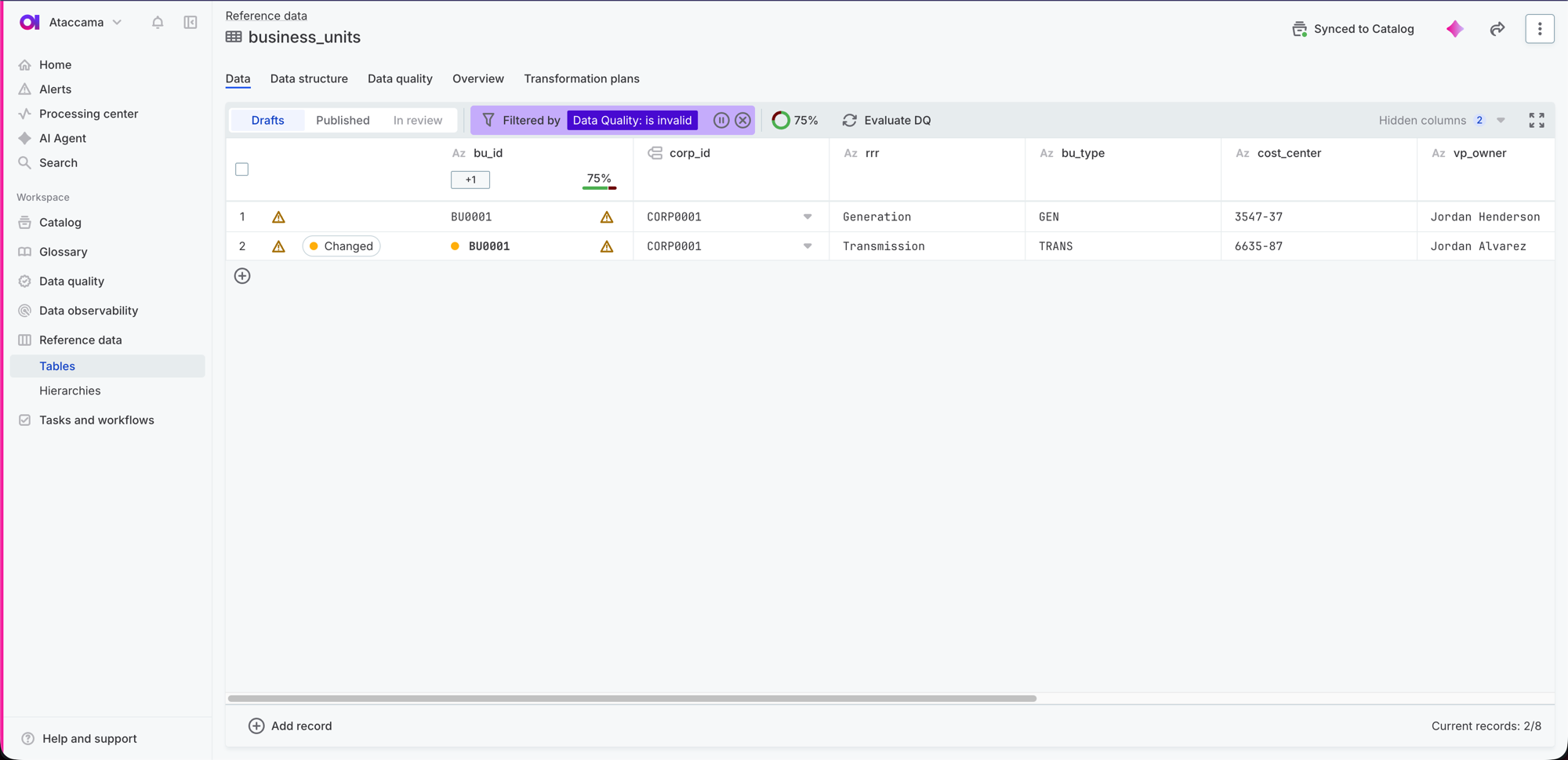Pause the Data Quality filter
Viewport: 1568px width, 760px height.
click(721, 120)
